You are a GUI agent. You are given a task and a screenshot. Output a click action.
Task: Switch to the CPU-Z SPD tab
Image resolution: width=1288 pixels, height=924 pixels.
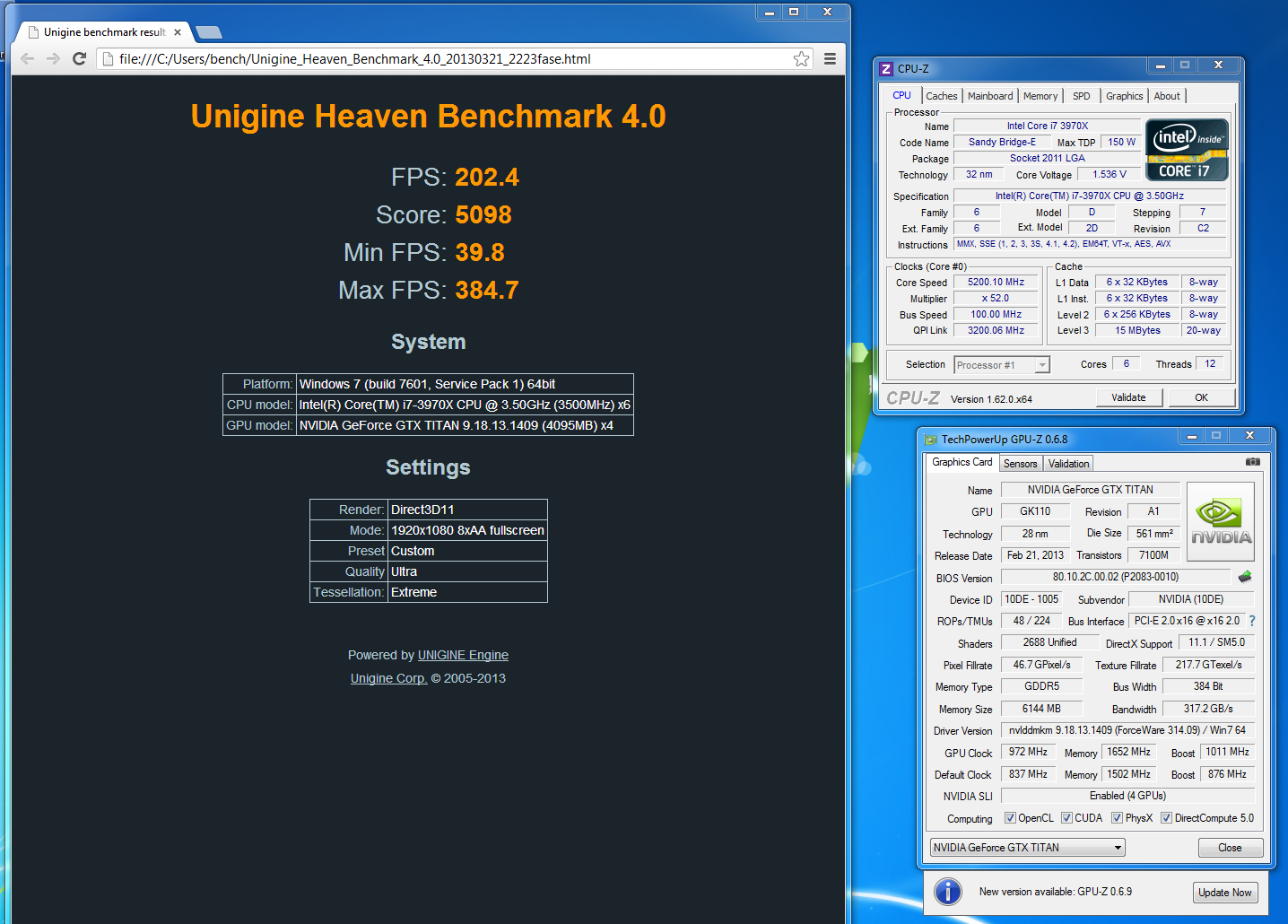[1082, 96]
